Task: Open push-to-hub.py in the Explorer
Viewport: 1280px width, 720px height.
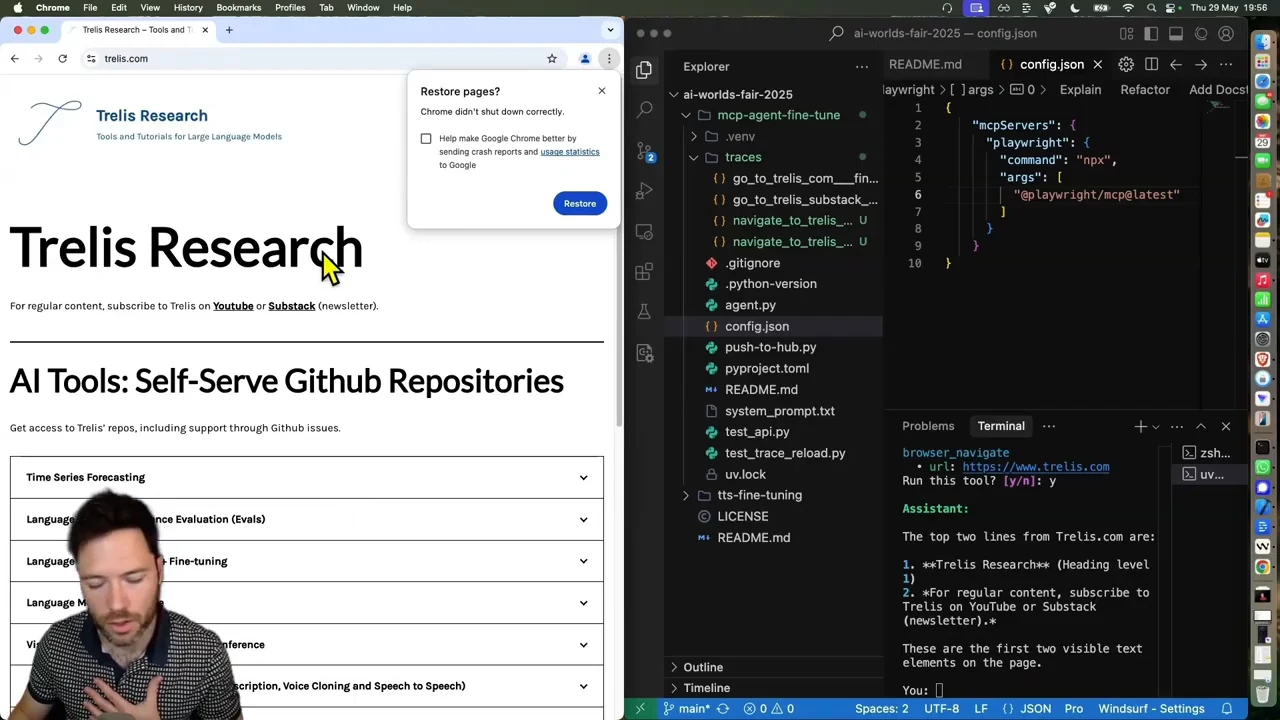Action: pos(770,348)
